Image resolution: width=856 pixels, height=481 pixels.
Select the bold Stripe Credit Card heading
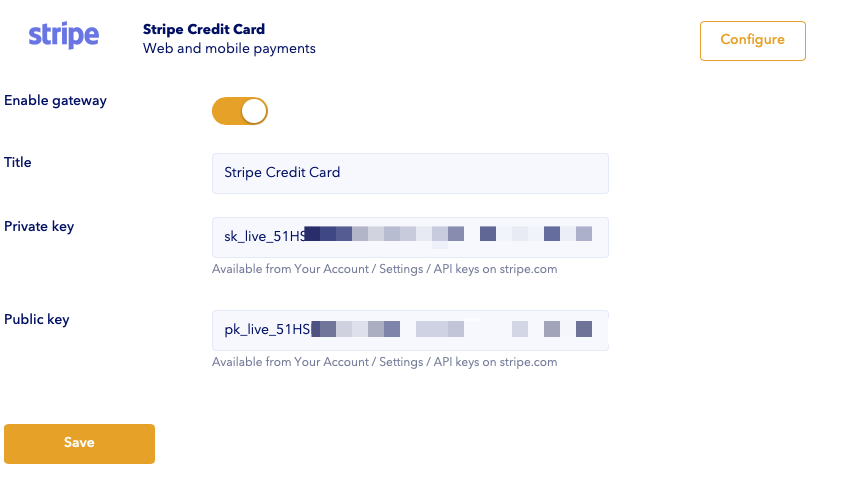click(x=204, y=29)
